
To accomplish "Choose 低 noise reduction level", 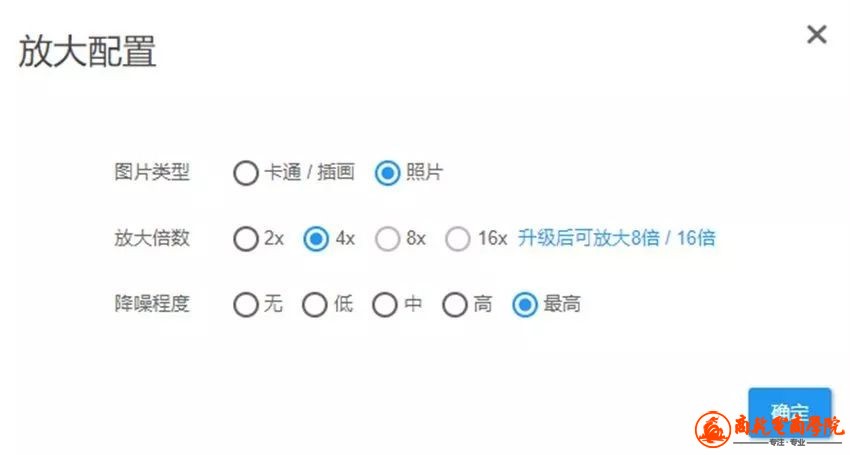I will click(314, 304).
